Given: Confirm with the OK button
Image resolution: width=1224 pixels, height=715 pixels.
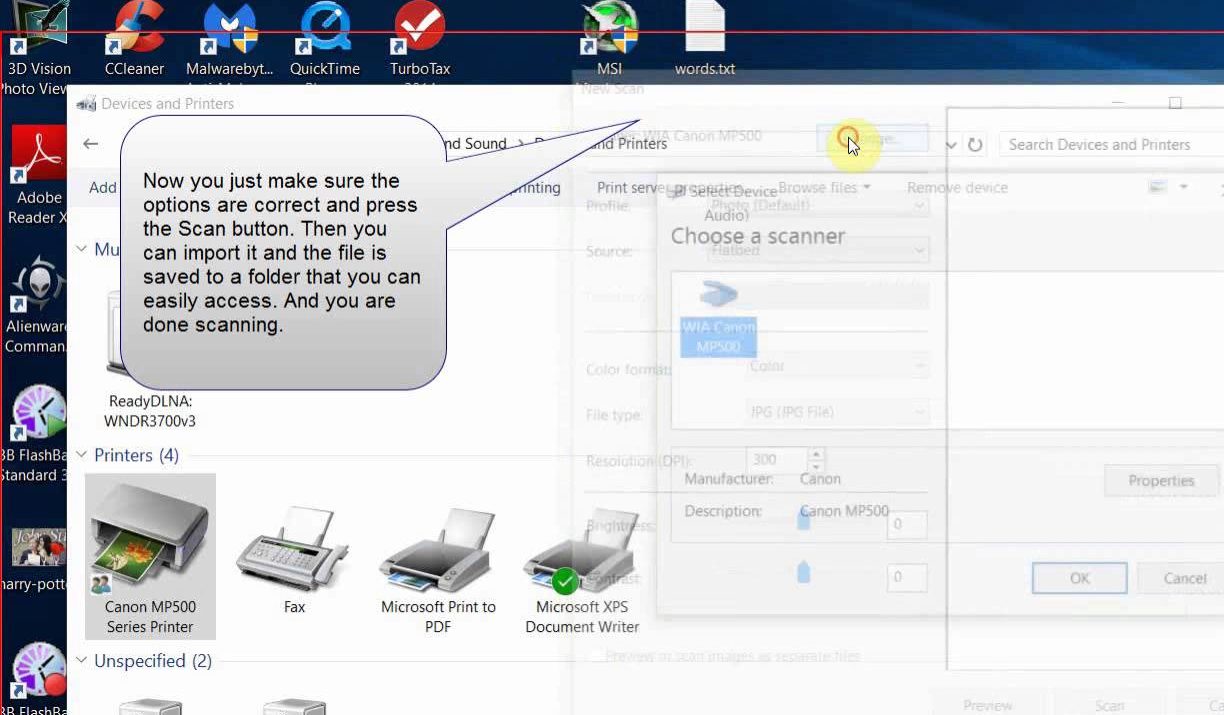Looking at the screenshot, I should point(1079,578).
